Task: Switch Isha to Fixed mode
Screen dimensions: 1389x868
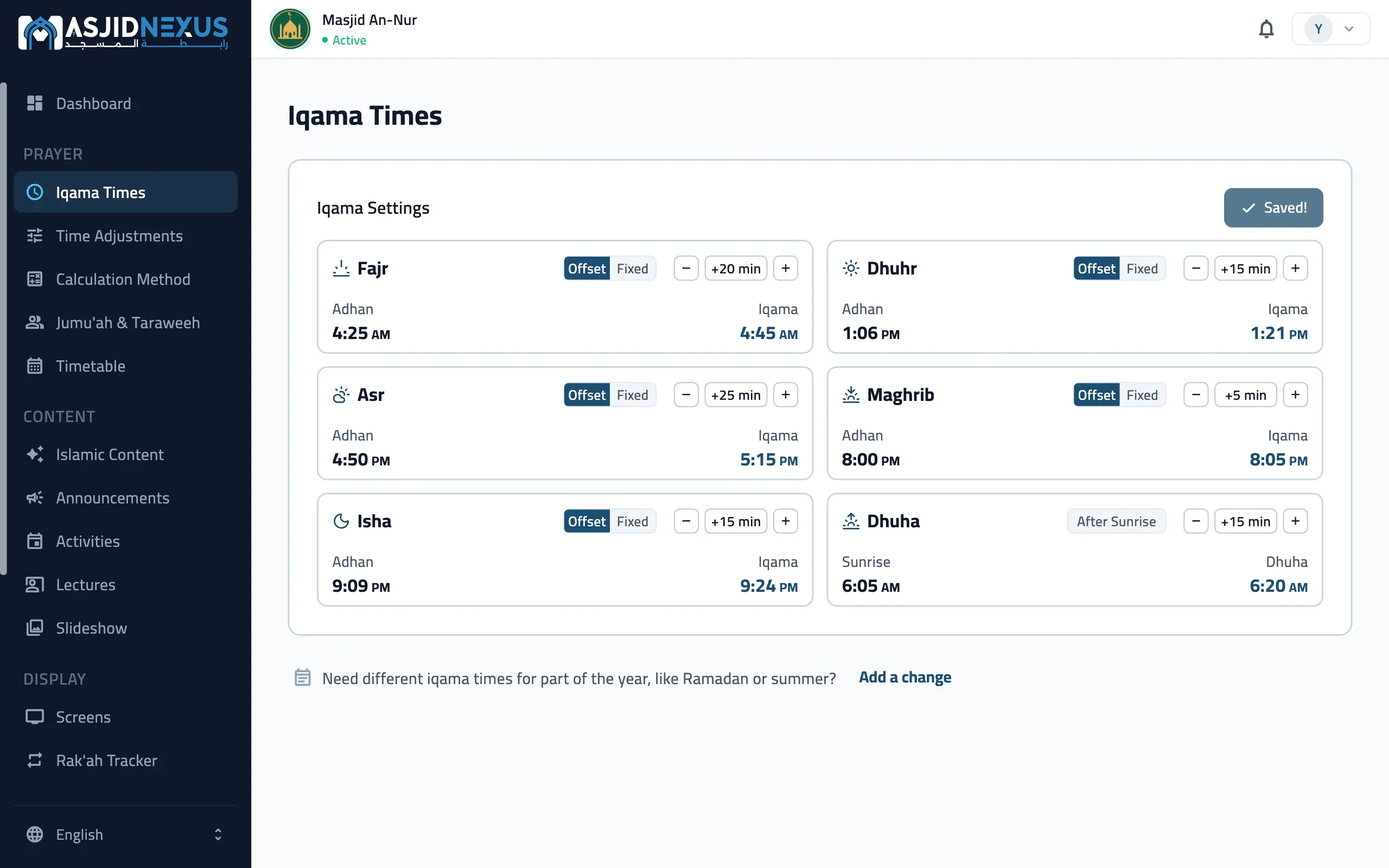Action: click(x=633, y=521)
